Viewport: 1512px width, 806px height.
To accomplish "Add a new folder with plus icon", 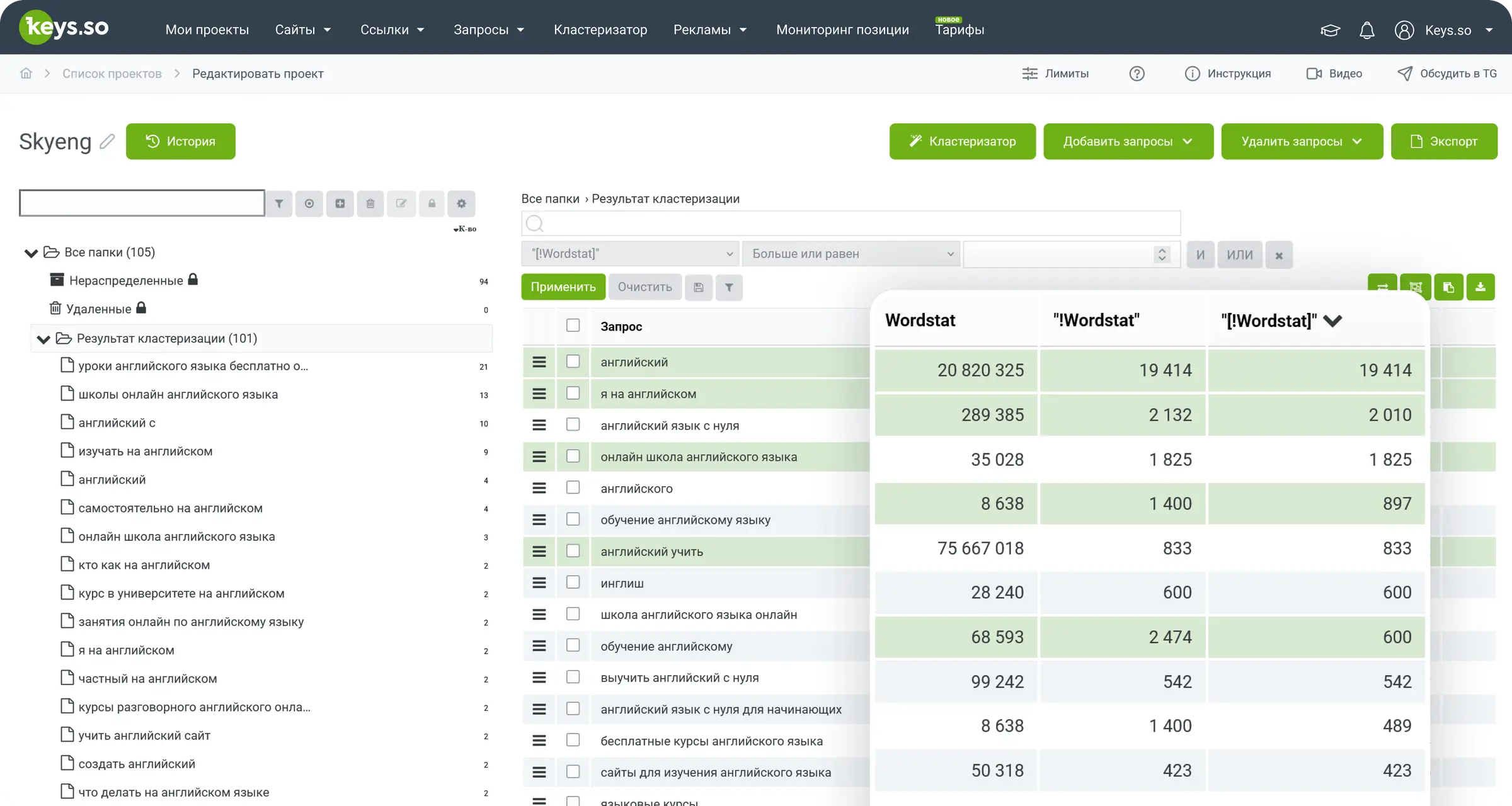I will click(x=340, y=203).
